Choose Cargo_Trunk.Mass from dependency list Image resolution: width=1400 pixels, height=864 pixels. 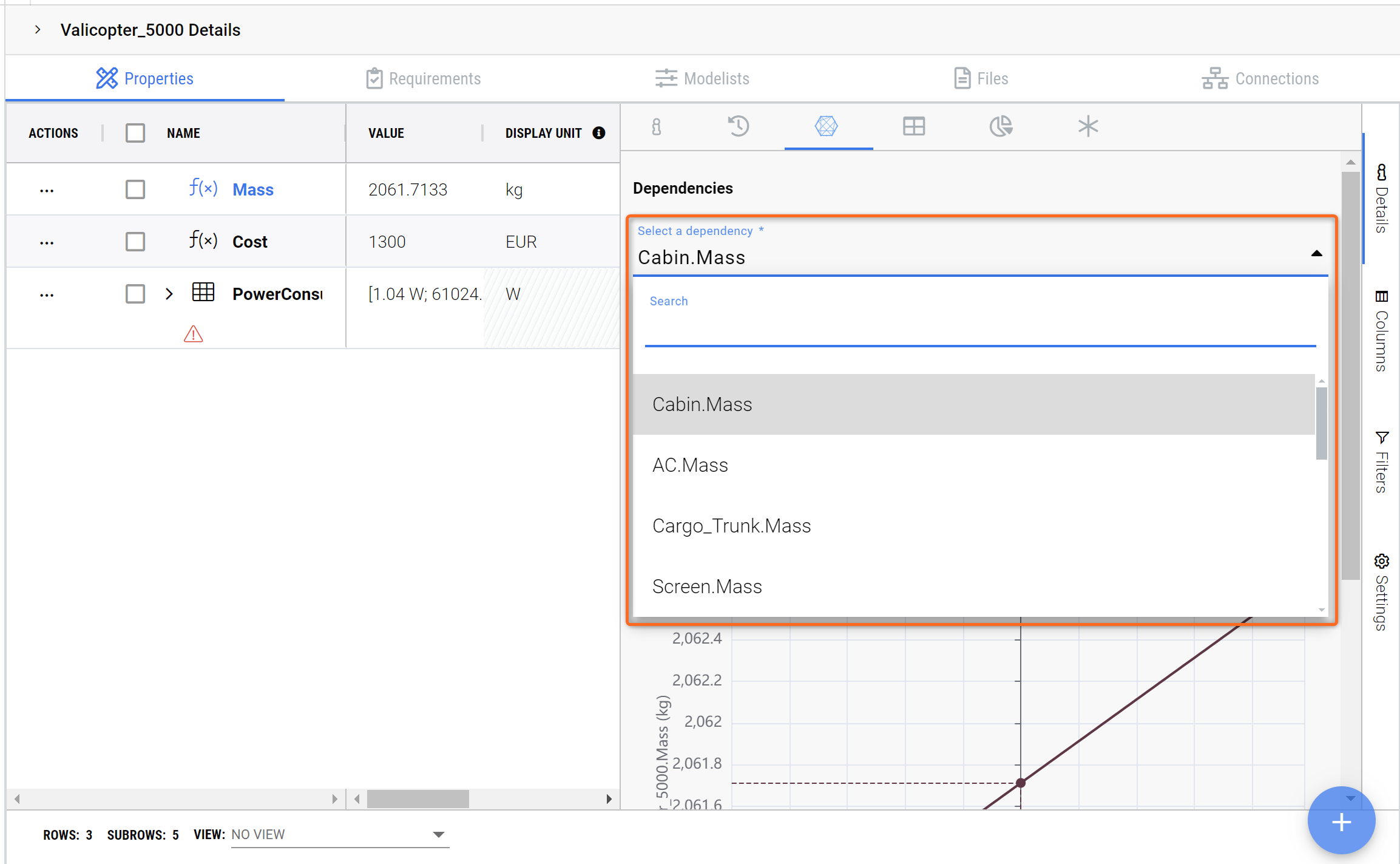click(973, 526)
